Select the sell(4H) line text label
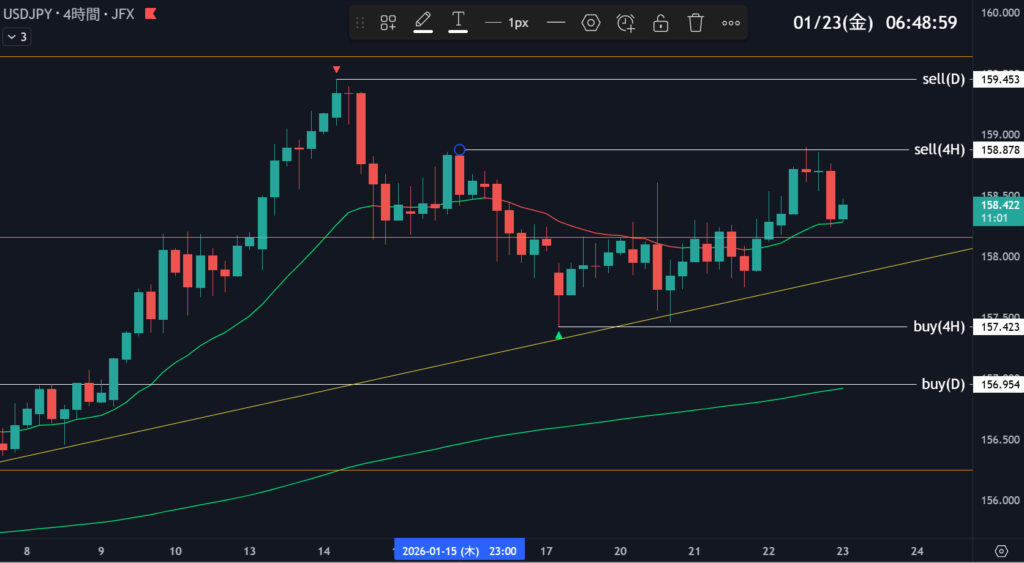 (x=938, y=150)
